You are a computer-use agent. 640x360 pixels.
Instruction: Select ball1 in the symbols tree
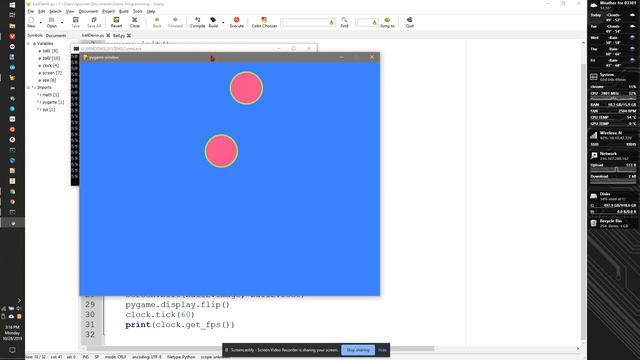(50, 51)
